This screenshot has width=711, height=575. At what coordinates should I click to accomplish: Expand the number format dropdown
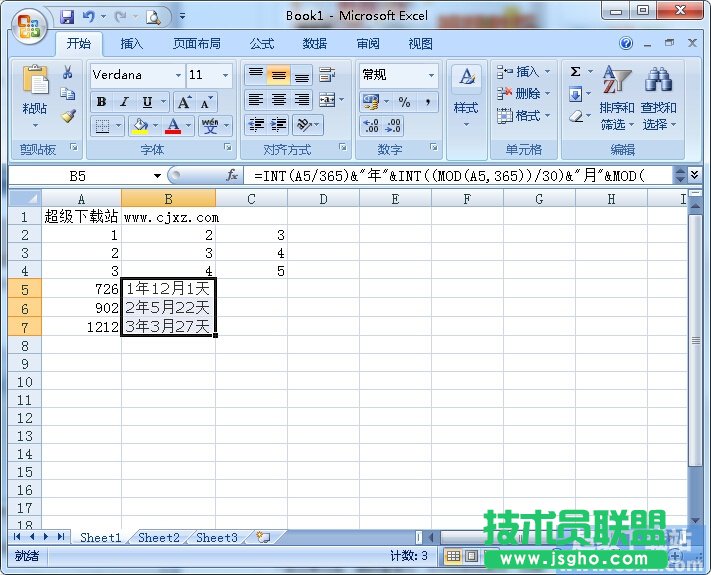point(432,76)
